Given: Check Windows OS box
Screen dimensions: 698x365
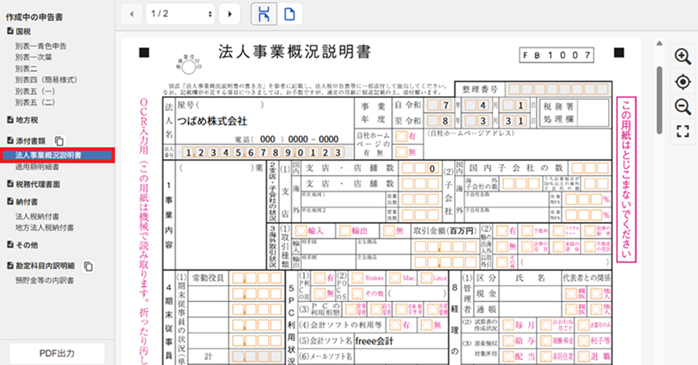Looking at the screenshot, I should coord(357,279).
